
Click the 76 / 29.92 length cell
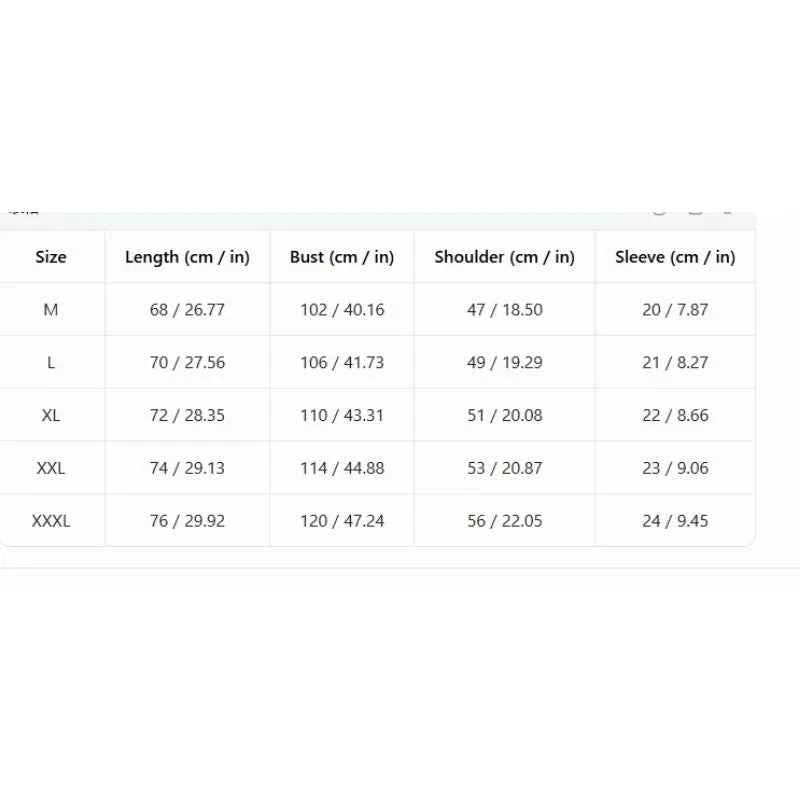click(x=187, y=521)
